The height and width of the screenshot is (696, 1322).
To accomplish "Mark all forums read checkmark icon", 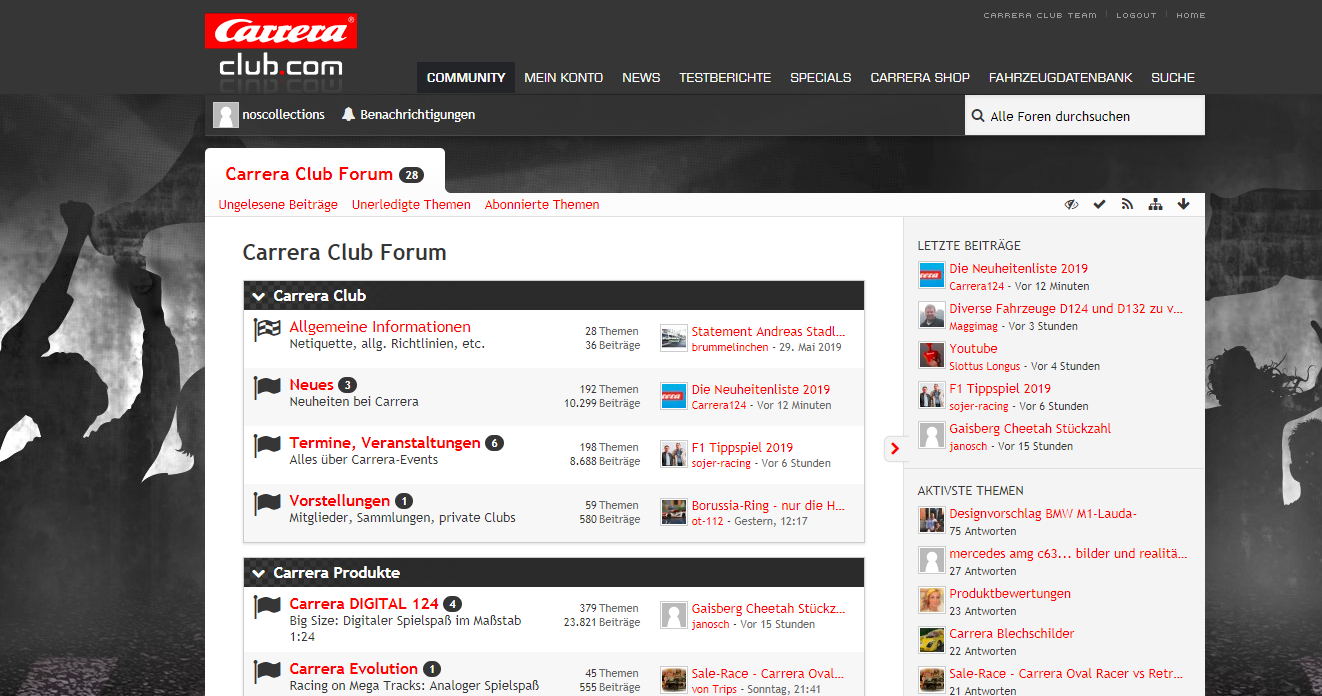I will [1099, 204].
